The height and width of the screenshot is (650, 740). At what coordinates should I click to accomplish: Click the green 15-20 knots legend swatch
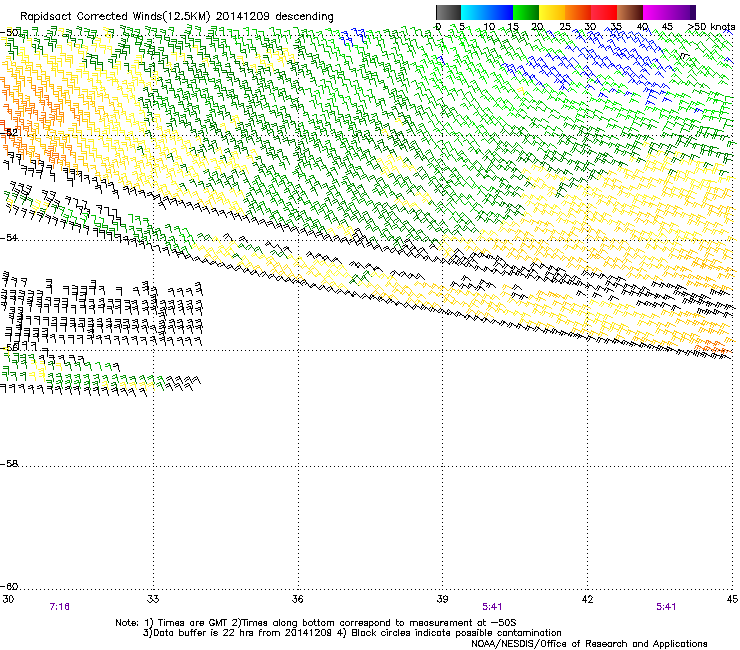(526, 12)
